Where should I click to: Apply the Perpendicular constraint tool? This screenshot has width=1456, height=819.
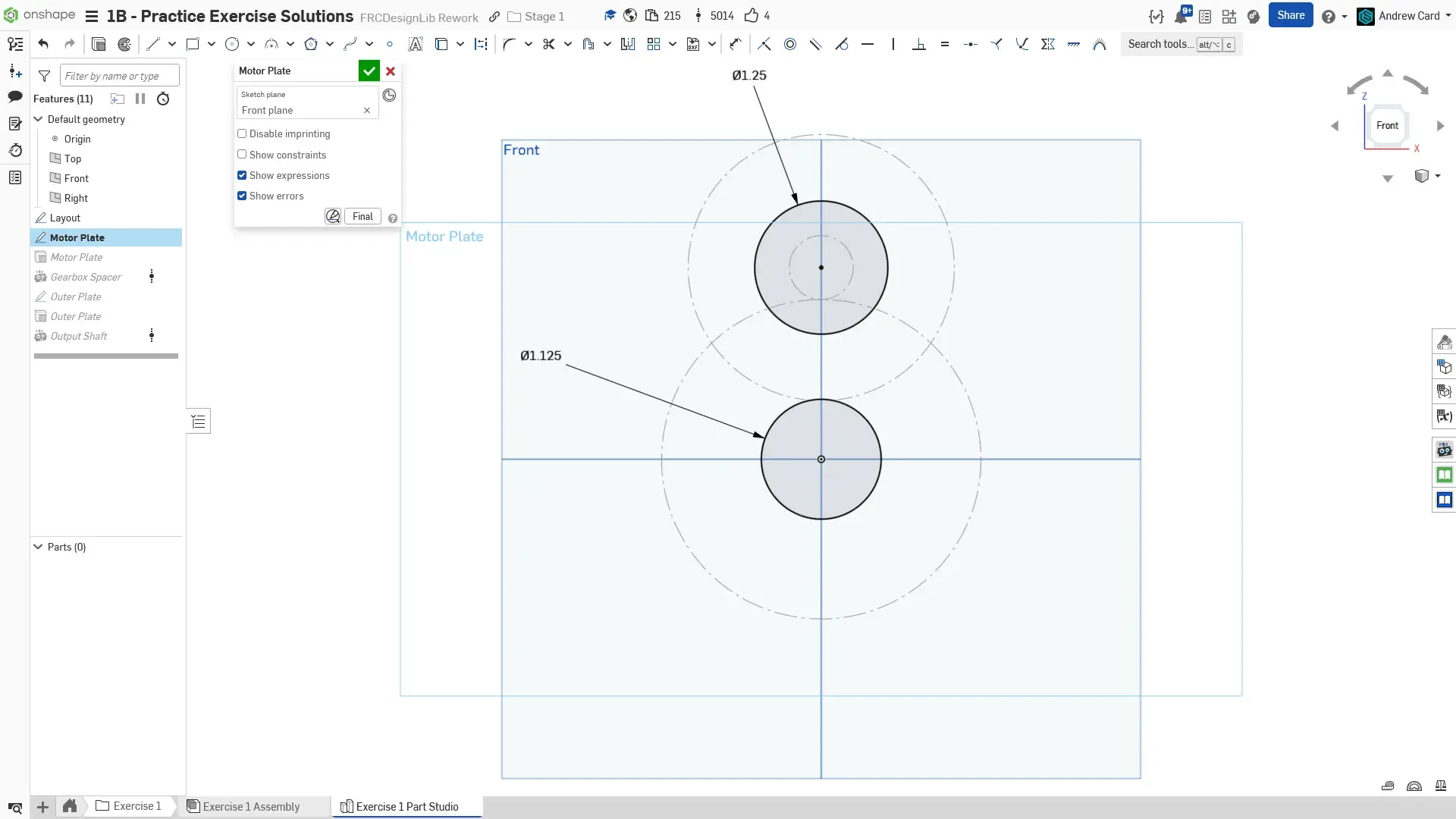pos(919,44)
